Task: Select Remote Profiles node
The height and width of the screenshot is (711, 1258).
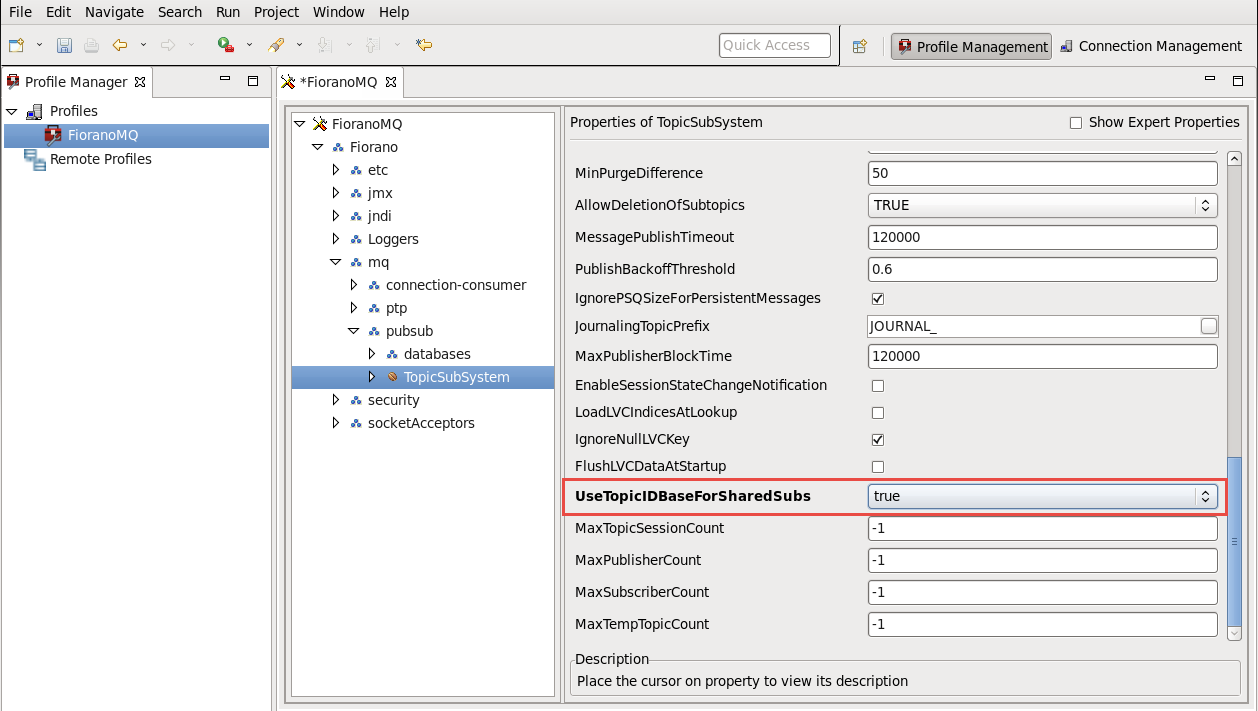Action: (x=101, y=159)
